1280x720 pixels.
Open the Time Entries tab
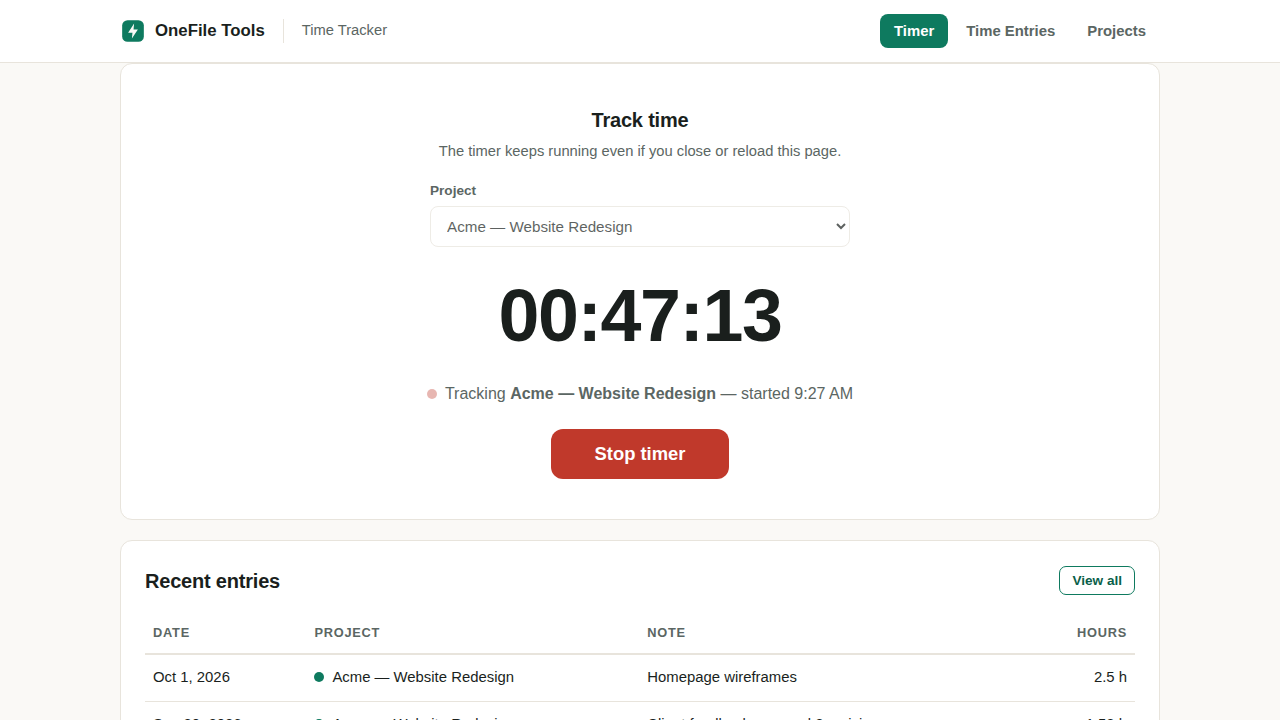pyautogui.click(x=1010, y=31)
